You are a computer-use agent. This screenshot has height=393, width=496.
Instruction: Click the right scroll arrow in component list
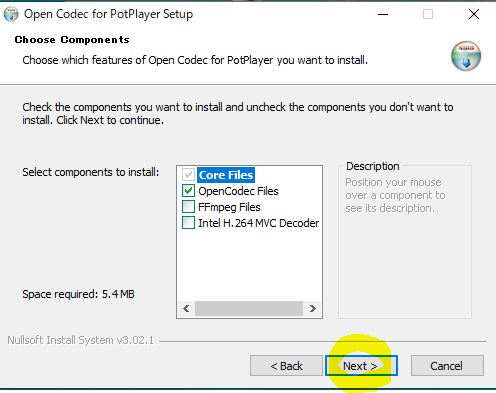click(312, 309)
